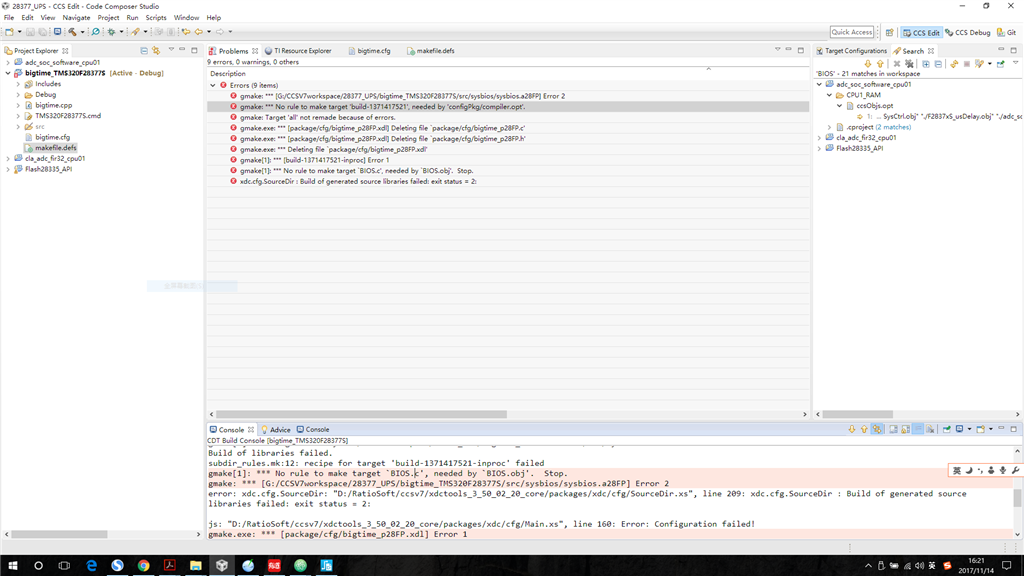This screenshot has width=1024, height=576.
Task: Click Collapse All in Project Explorer
Action: click(x=144, y=50)
